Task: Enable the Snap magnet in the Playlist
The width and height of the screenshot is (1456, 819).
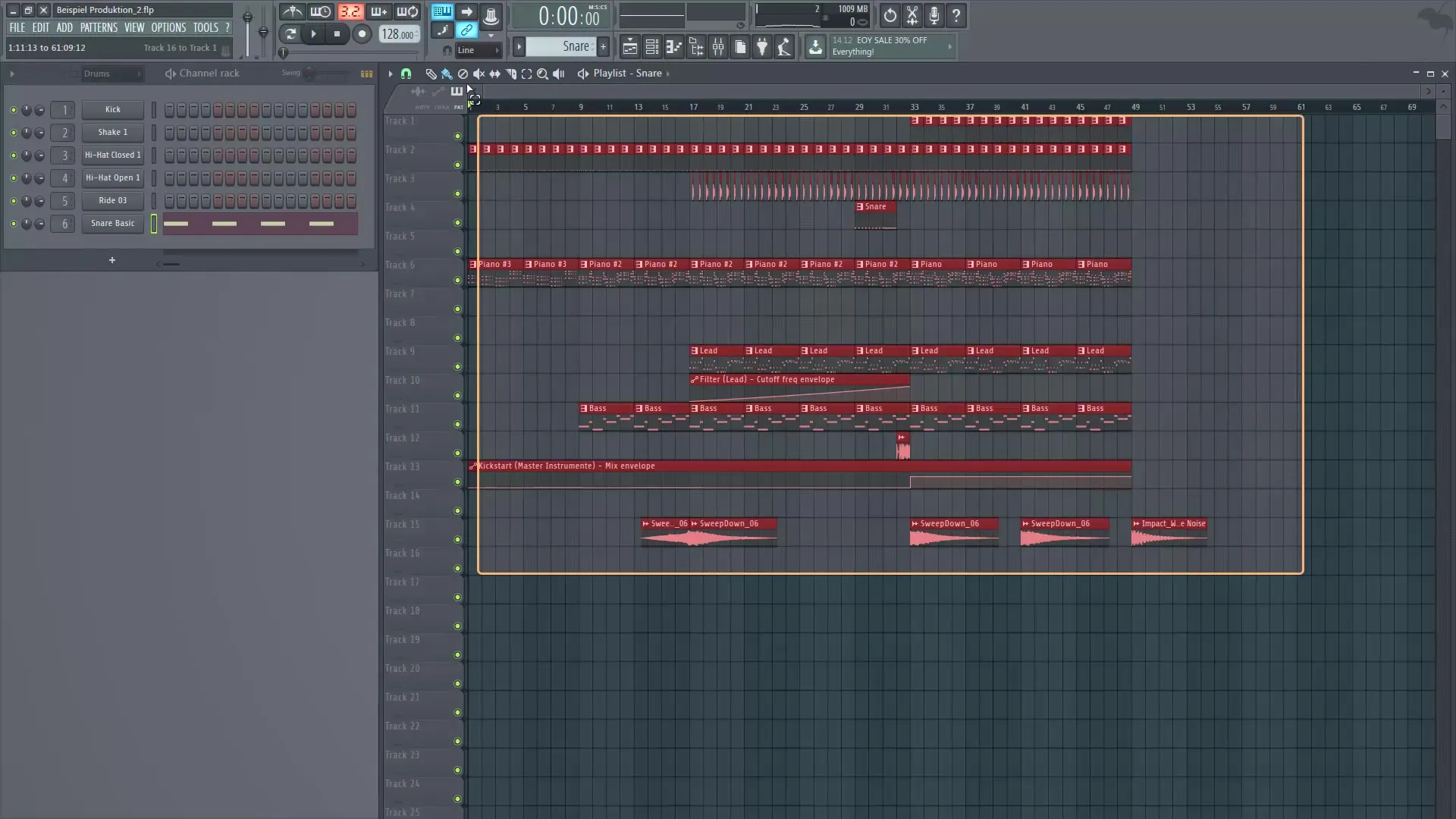Action: (406, 74)
